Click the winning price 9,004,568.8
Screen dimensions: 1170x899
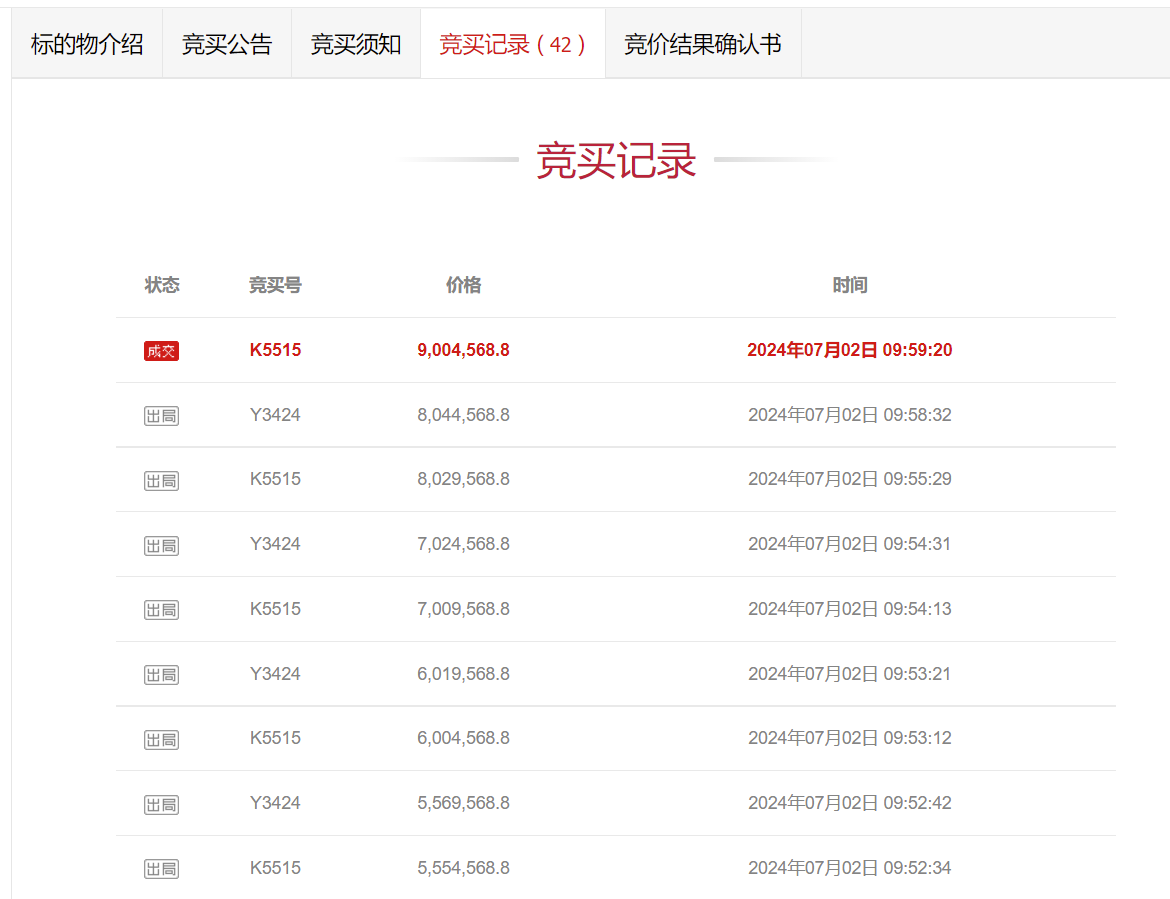(463, 350)
